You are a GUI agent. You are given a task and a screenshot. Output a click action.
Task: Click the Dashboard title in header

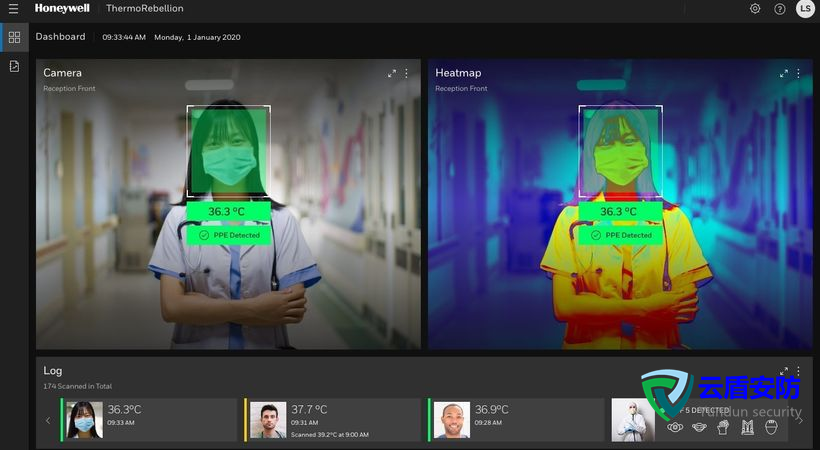tap(60, 37)
